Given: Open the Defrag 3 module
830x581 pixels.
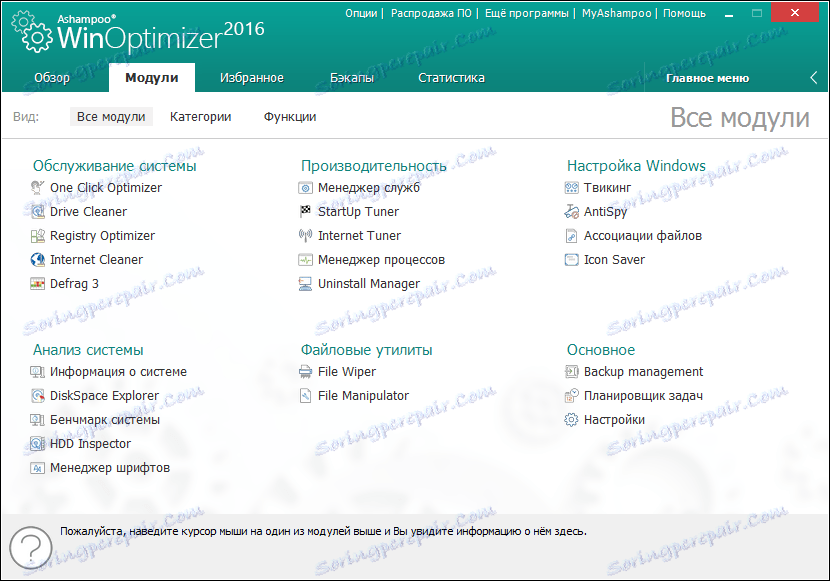Looking at the screenshot, I should click(x=75, y=283).
